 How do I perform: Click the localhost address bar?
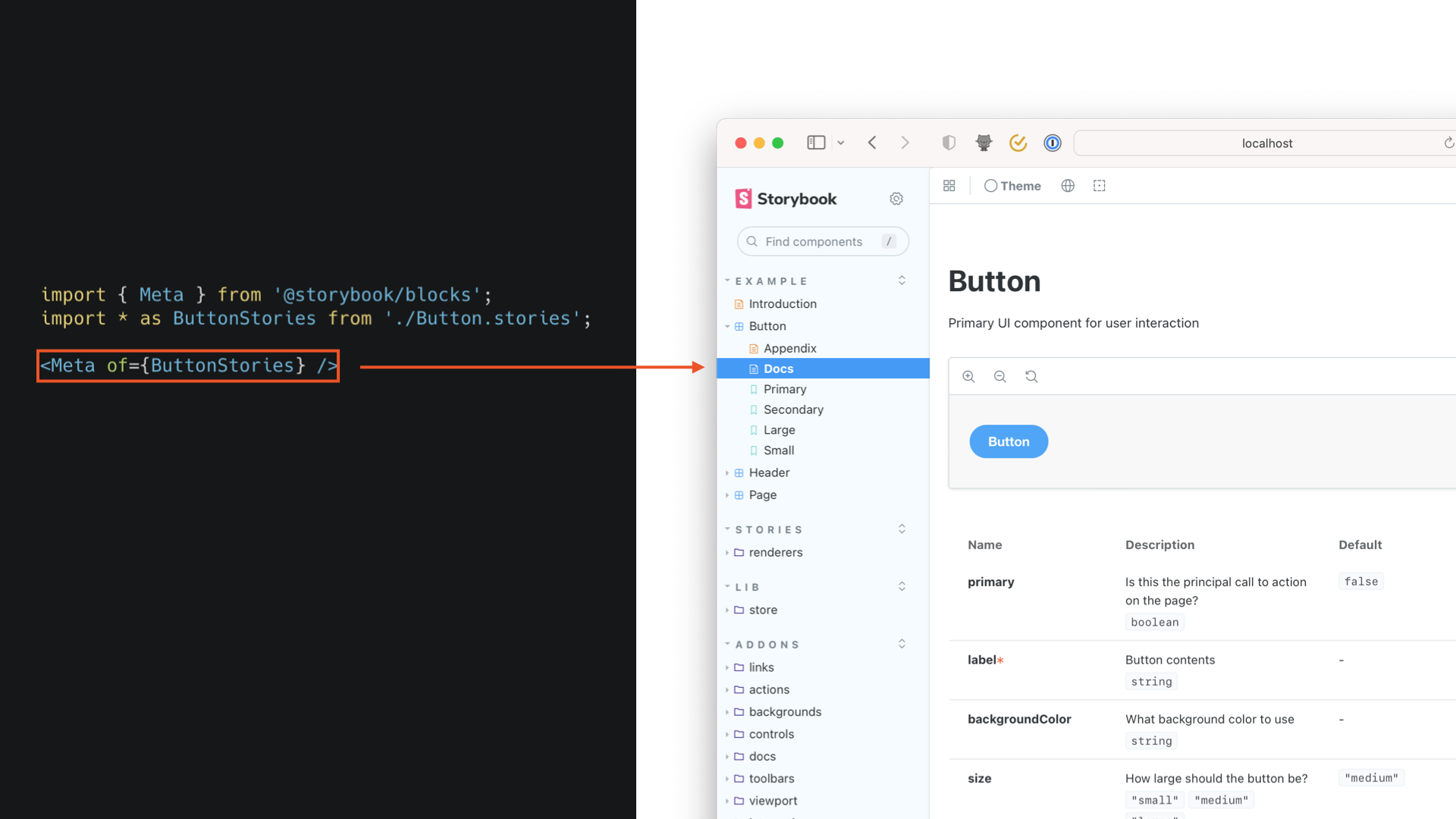point(1266,143)
